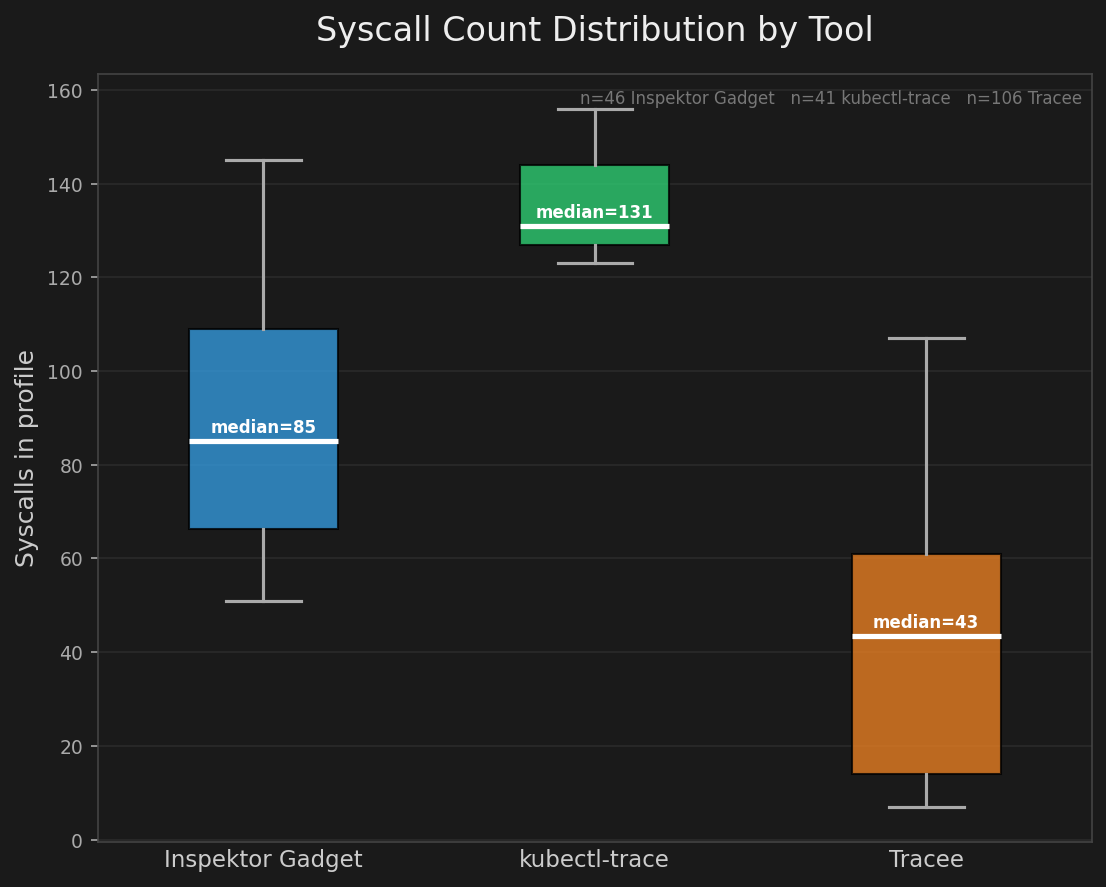Click the 'n=106 Tracee' annotation
This screenshot has height=887, width=1106.
pyautogui.click(x=1023, y=98)
